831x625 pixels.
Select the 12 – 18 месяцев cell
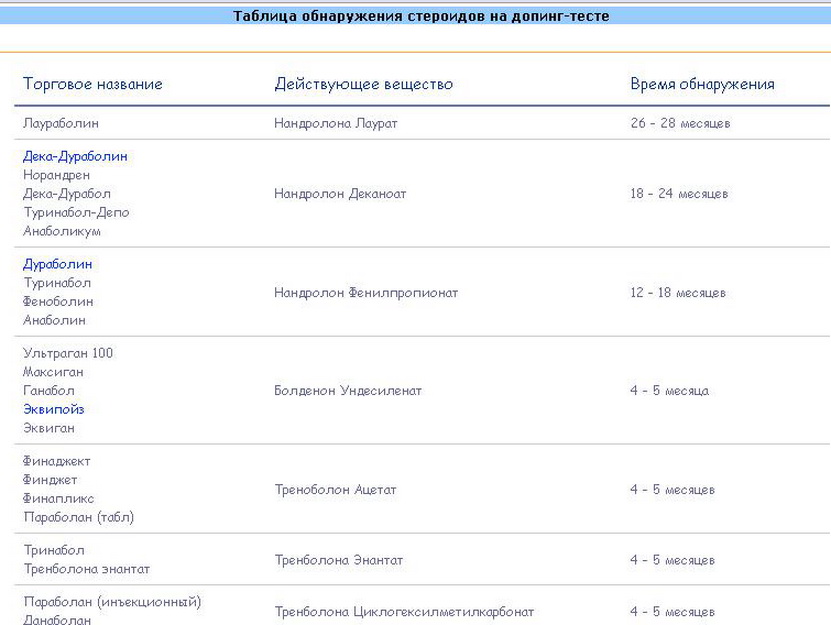[678, 293]
